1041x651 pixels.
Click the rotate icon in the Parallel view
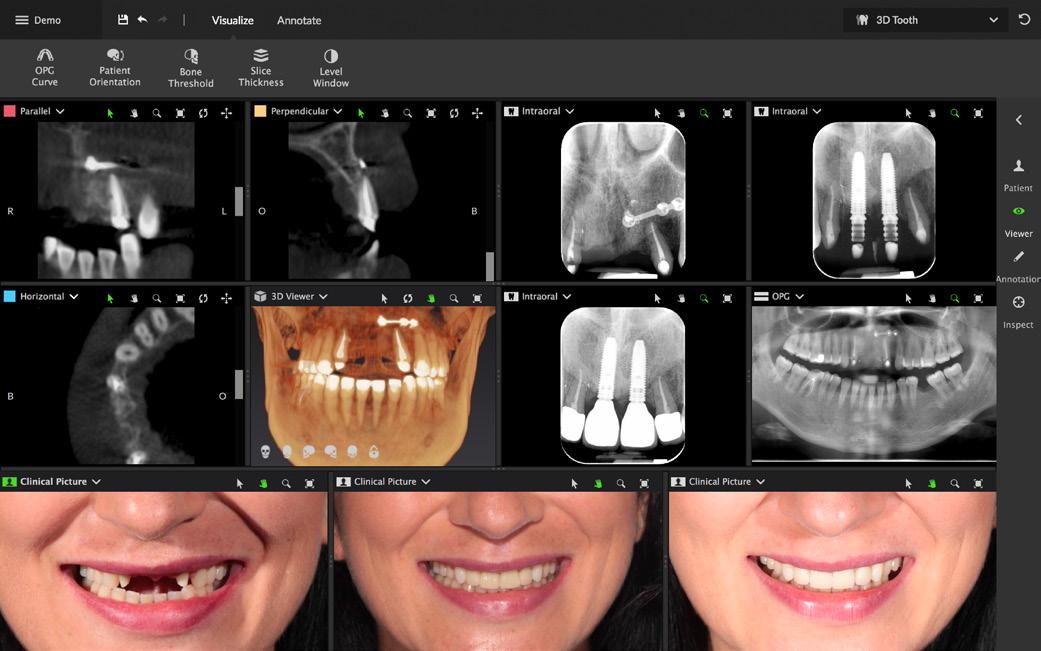[x=203, y=113]
